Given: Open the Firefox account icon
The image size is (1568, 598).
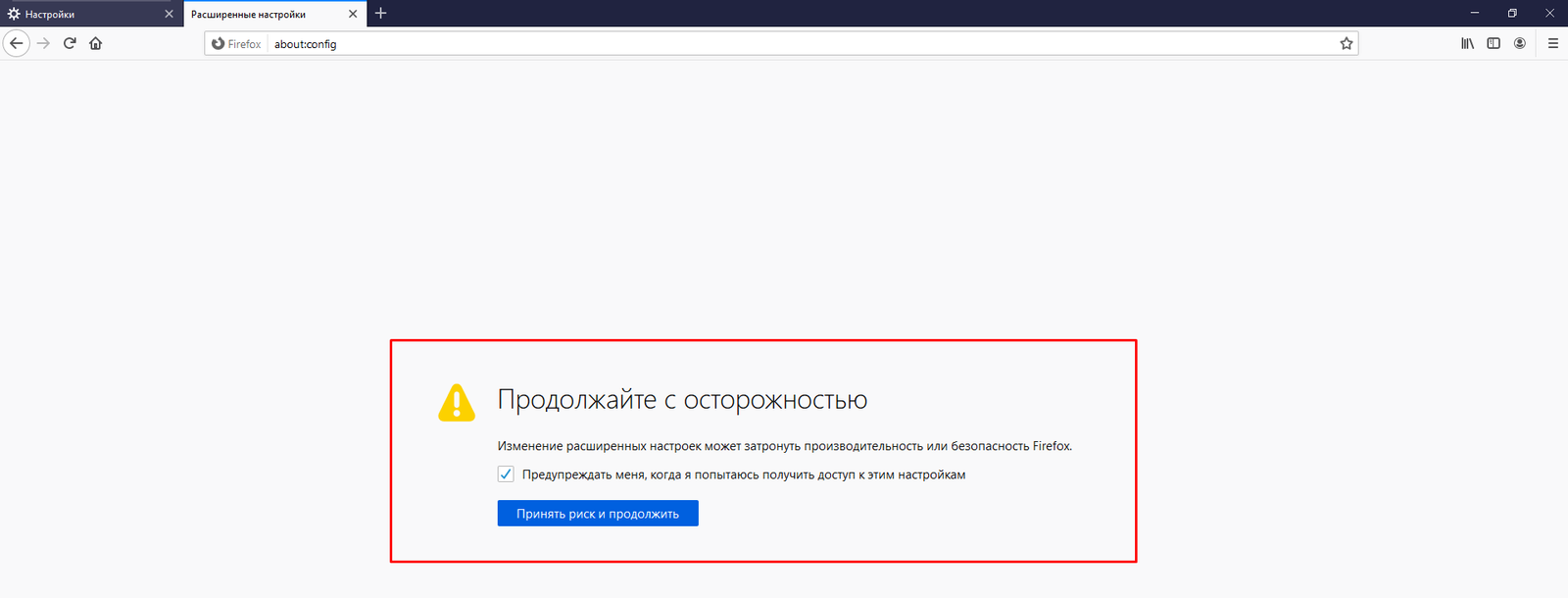Looking at the screenshot, I should tap(1520, 43).
